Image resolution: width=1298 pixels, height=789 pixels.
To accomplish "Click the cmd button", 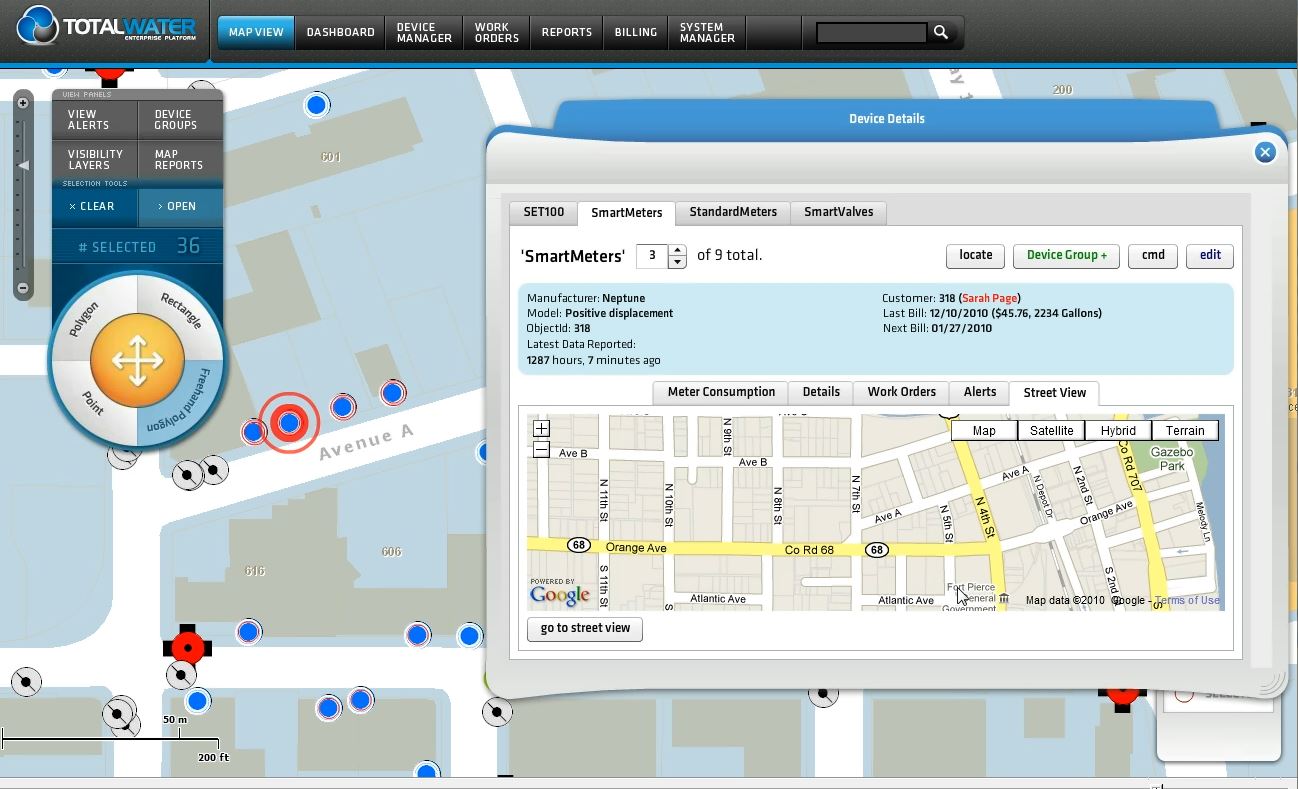I will (x=1153, y=255).
